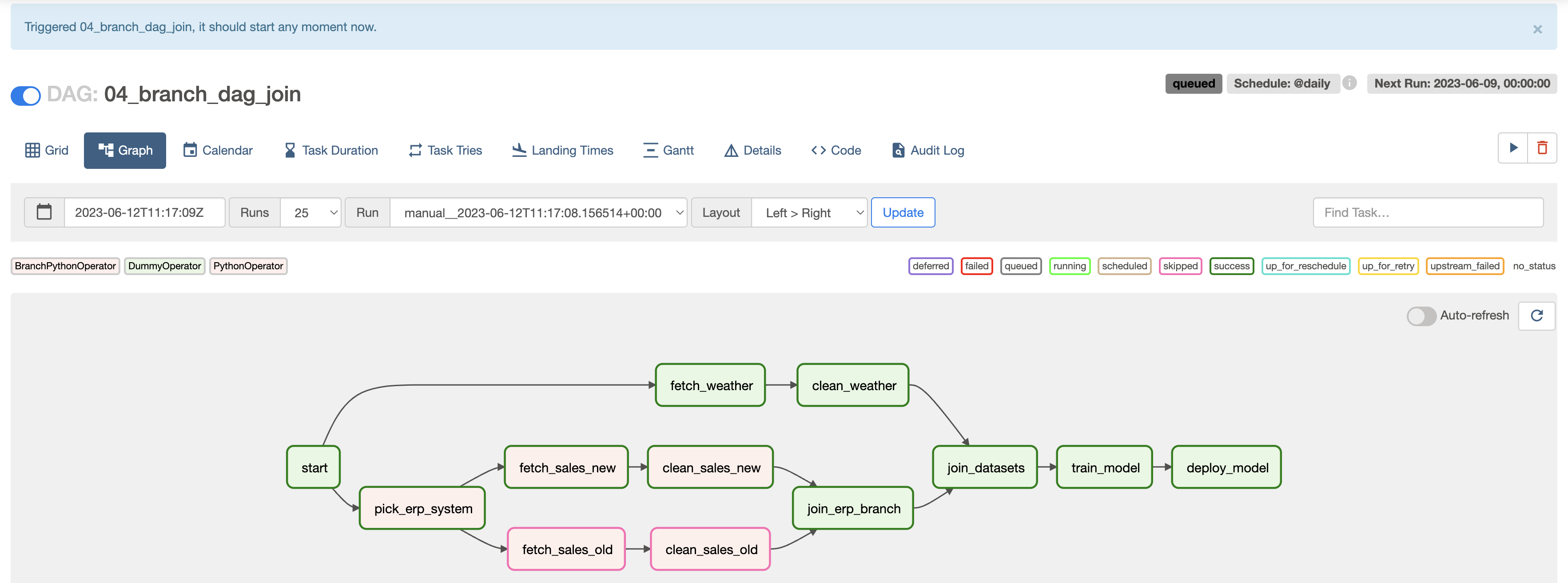This screenshot has width=1568, height=583.
Task: Click the Find Task search field
Action: [x=1427, y=212]
